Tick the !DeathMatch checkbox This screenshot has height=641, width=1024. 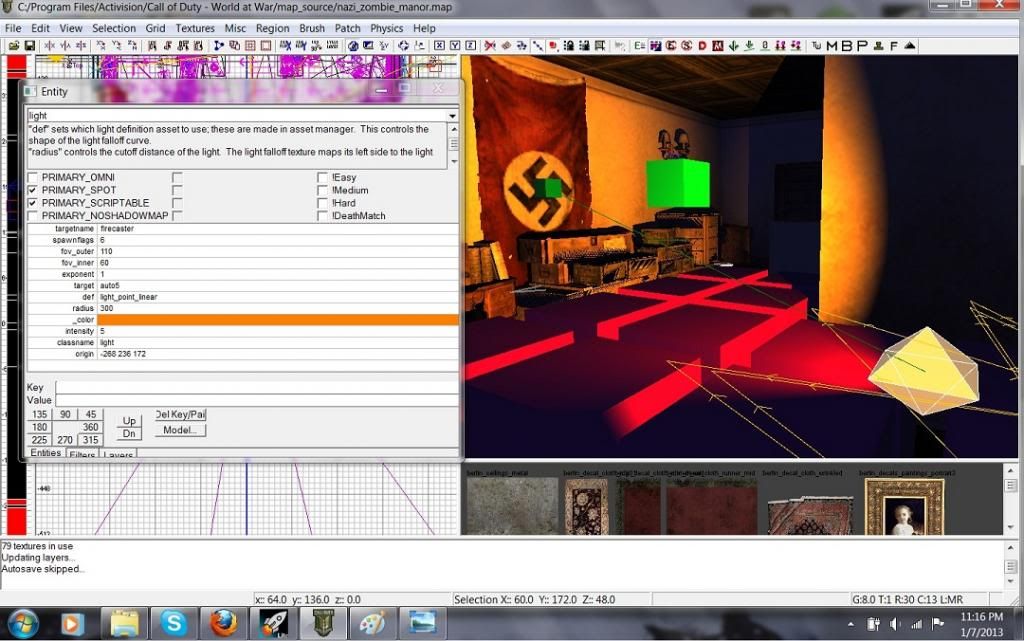click(322, 215)
